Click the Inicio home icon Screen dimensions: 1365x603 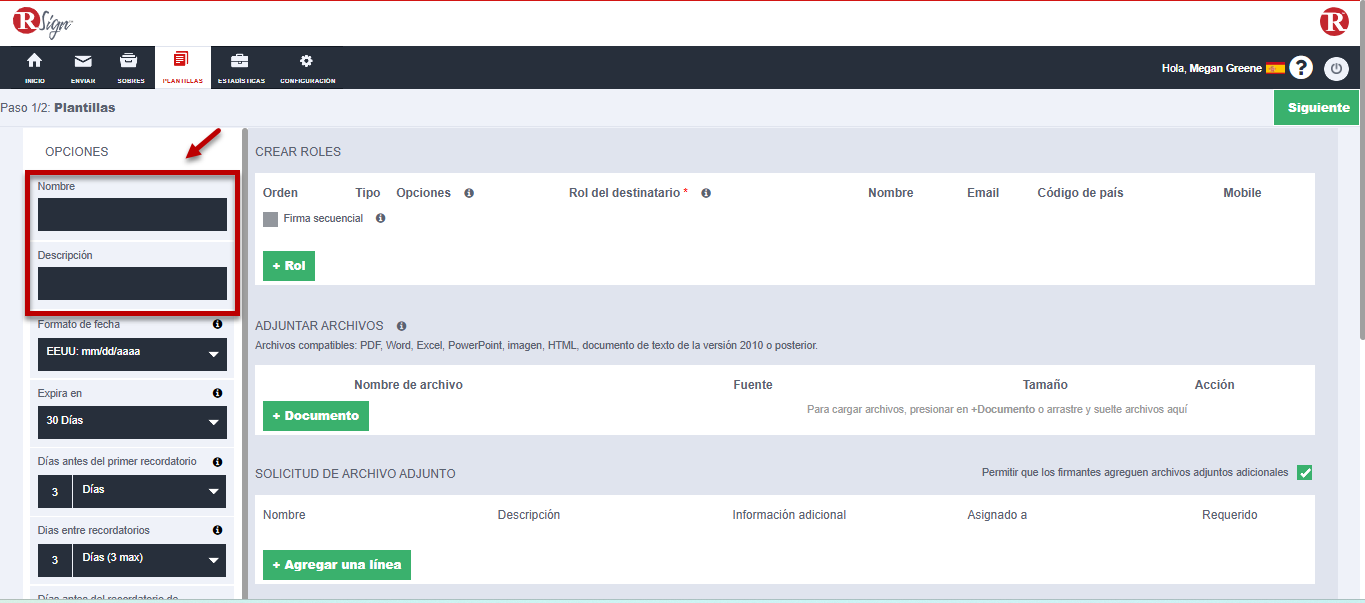pos(34,62)
